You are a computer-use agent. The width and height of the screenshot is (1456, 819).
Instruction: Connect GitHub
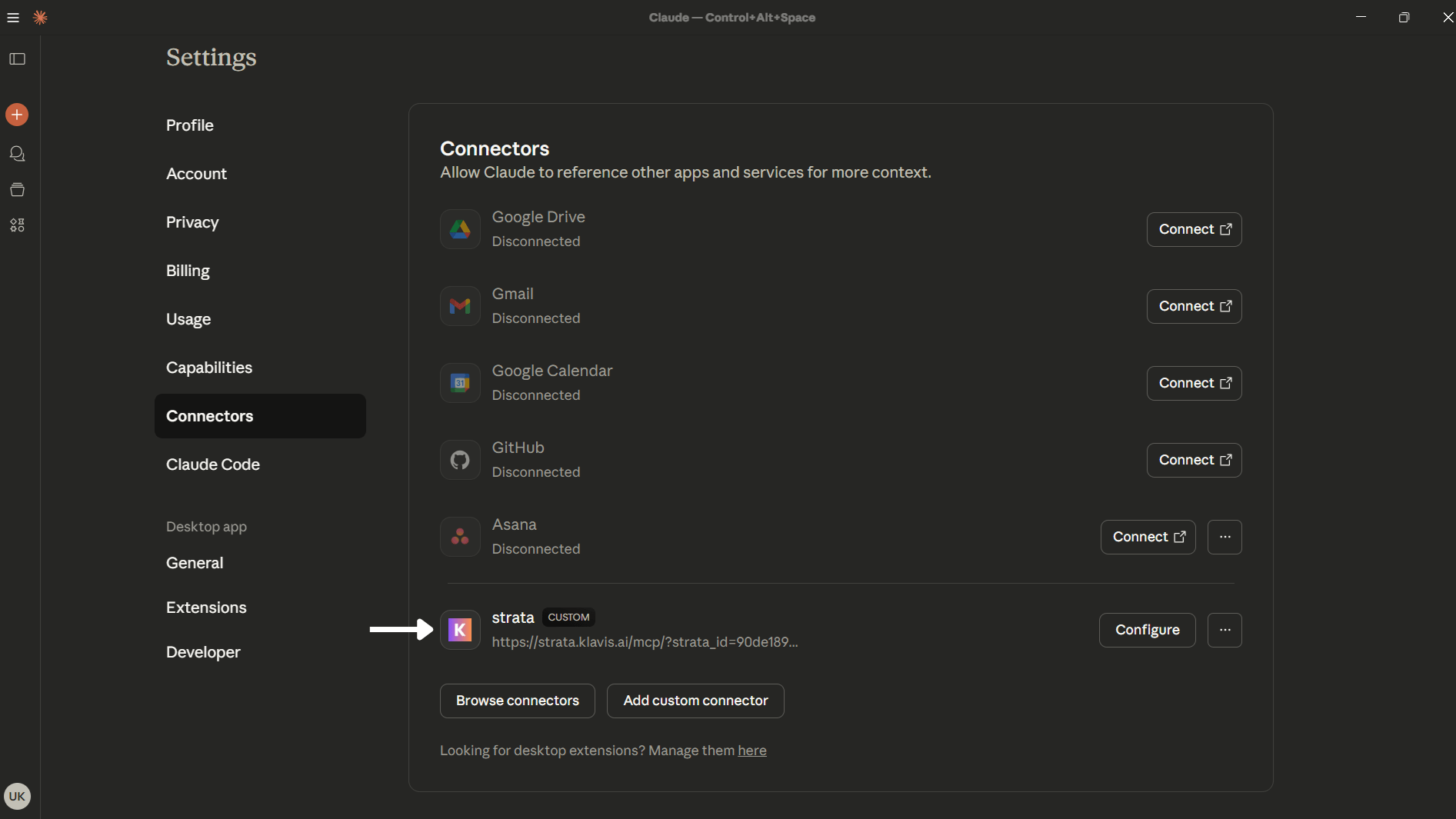click(x=1194, y=460)
